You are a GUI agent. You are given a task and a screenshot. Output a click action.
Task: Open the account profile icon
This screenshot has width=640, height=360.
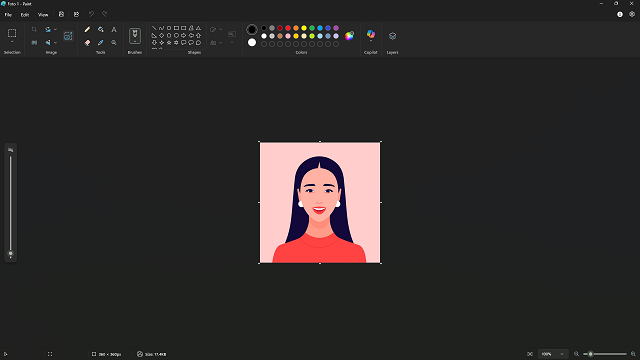[x=620, y=14]
